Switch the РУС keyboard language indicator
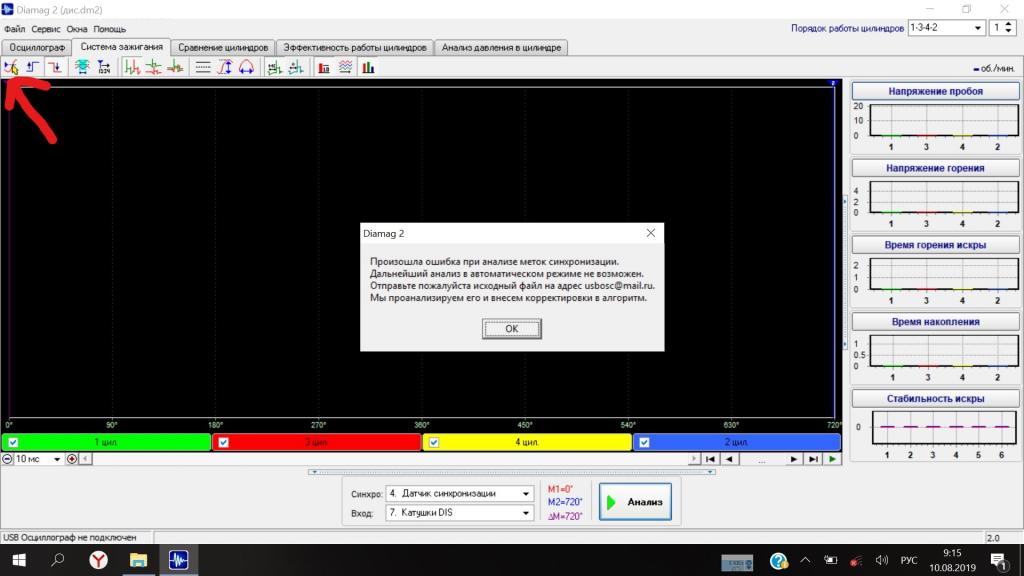1024x576 pixels. [908, 560]
